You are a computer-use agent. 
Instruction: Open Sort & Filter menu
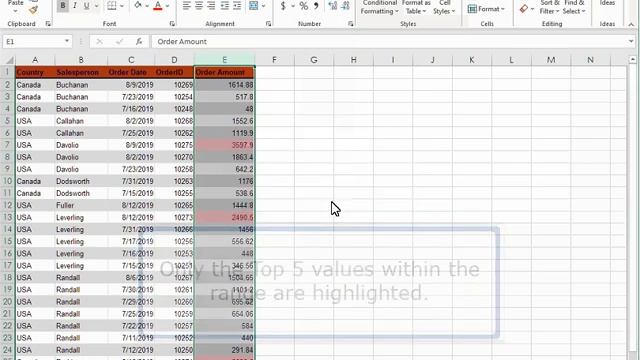point(549,7)
